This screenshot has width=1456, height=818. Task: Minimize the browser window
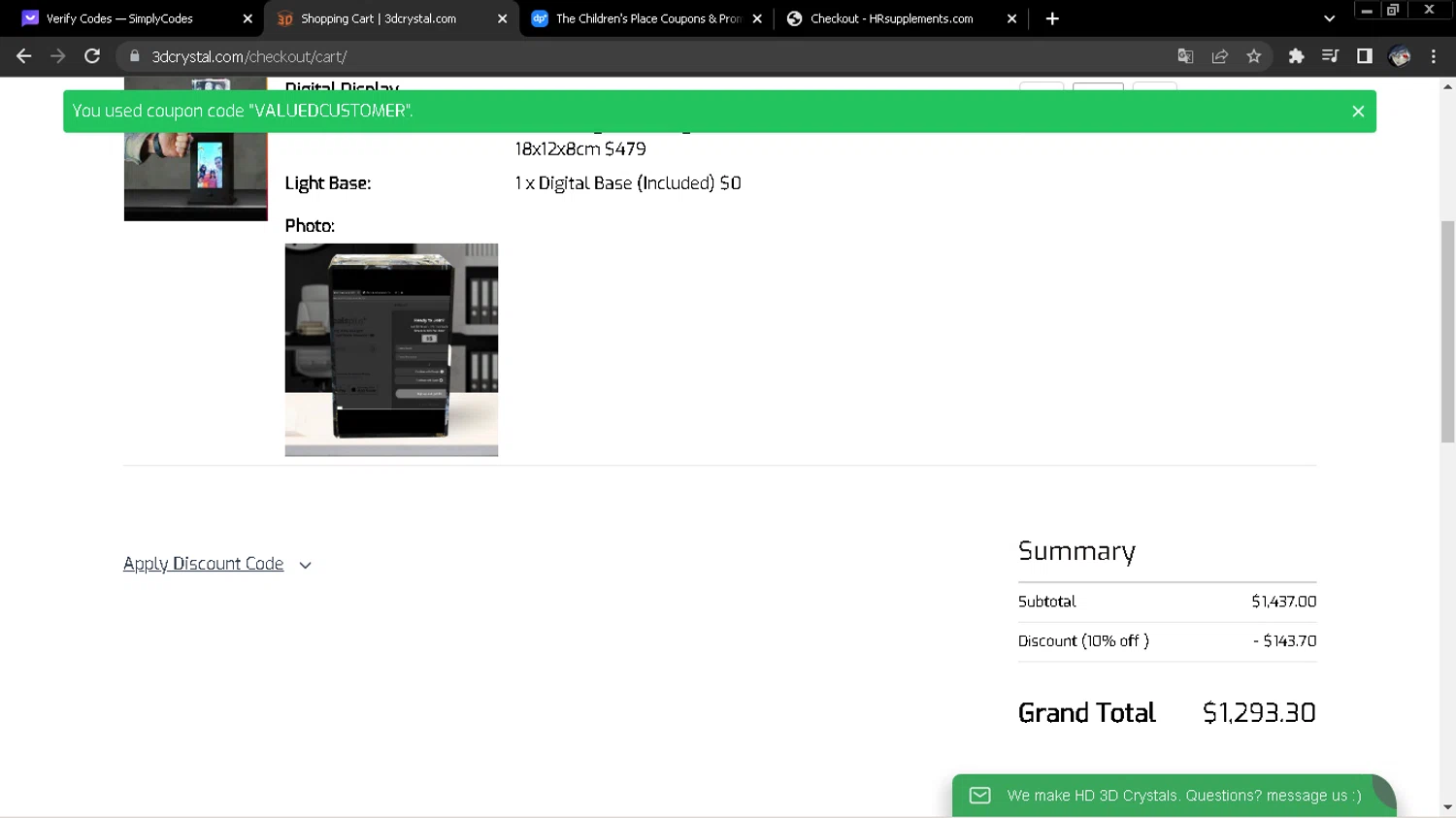(1367, 10)
